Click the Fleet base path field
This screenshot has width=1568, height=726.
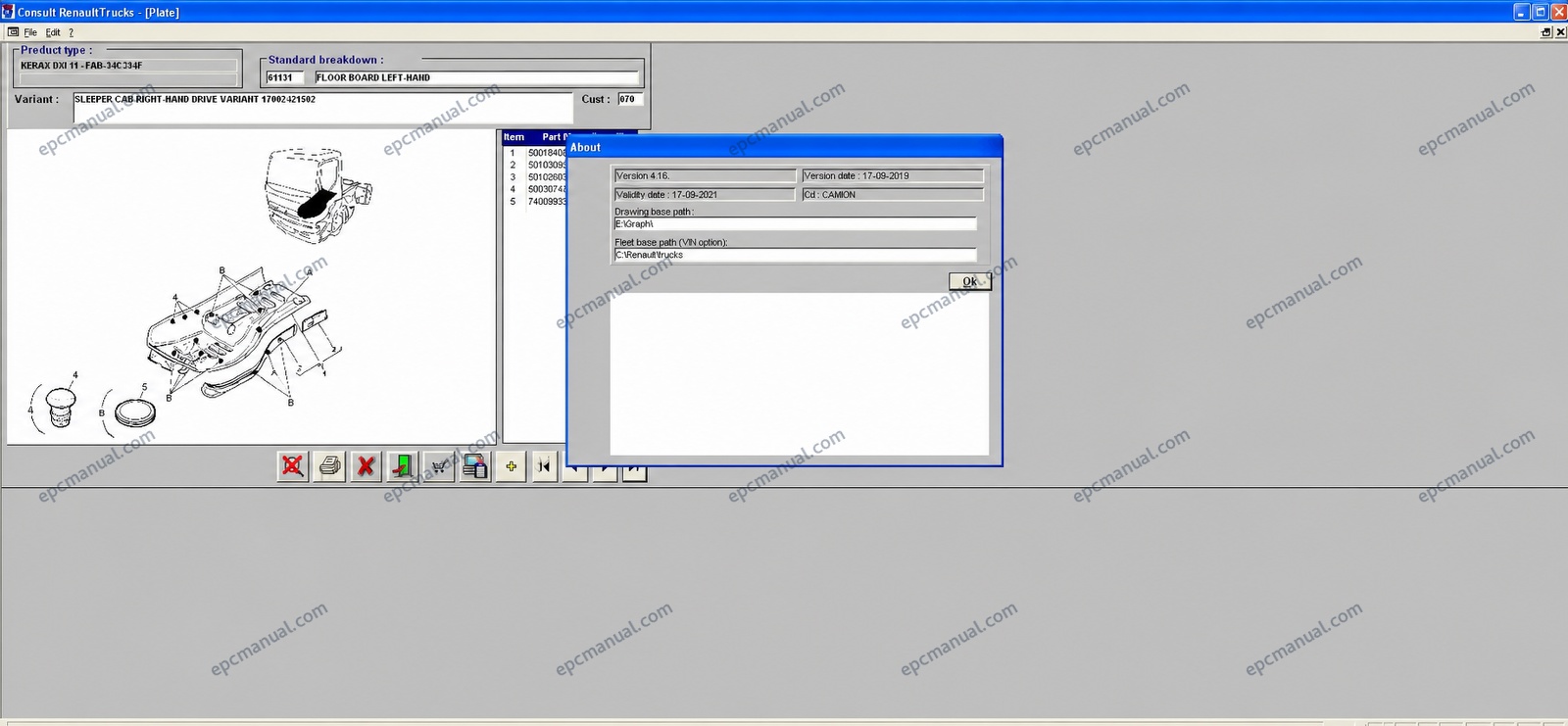(x=795, y=255)
